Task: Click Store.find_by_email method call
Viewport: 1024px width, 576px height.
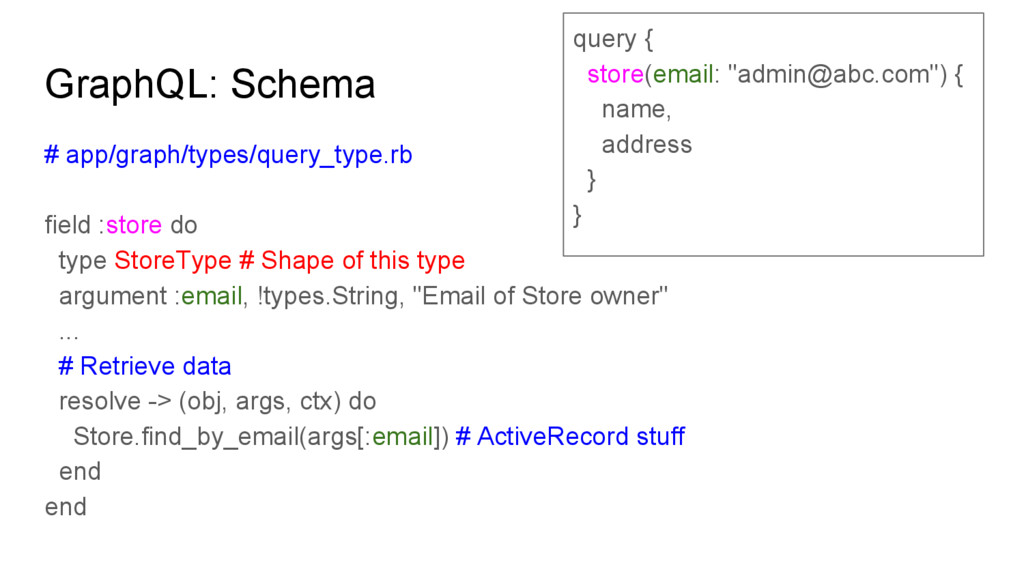Action: point(186,437)
